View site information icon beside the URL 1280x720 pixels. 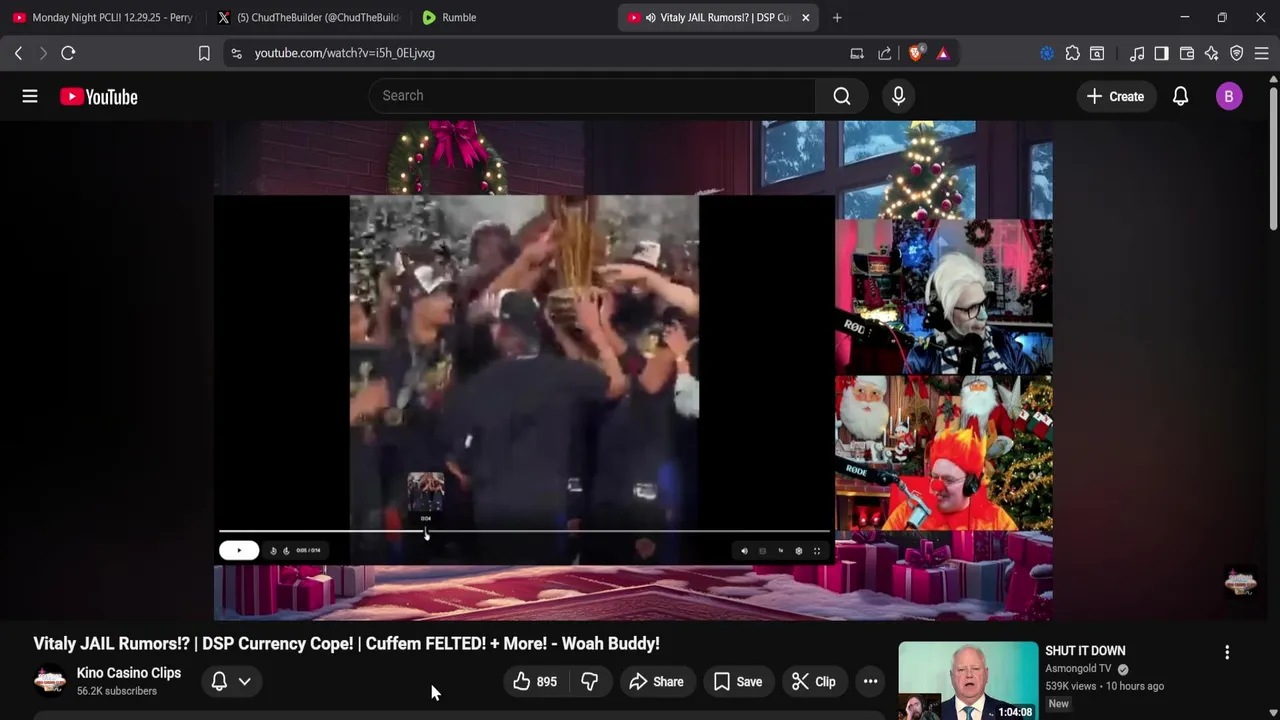coord(236,53)
